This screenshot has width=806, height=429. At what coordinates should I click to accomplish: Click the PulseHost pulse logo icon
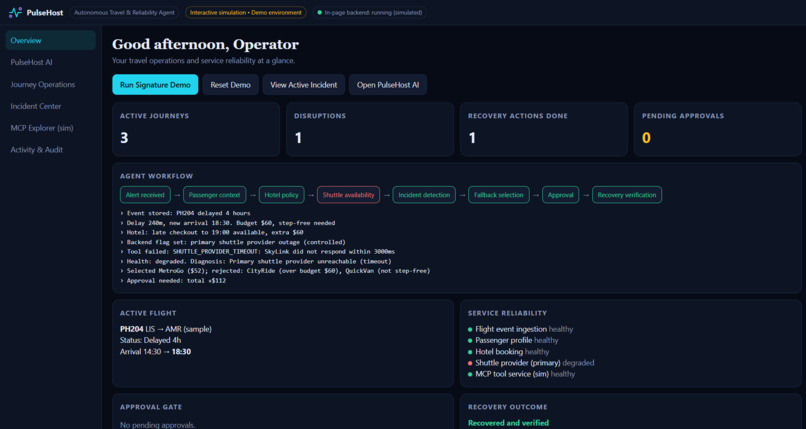pyautogui.click(x=15, y=12)
